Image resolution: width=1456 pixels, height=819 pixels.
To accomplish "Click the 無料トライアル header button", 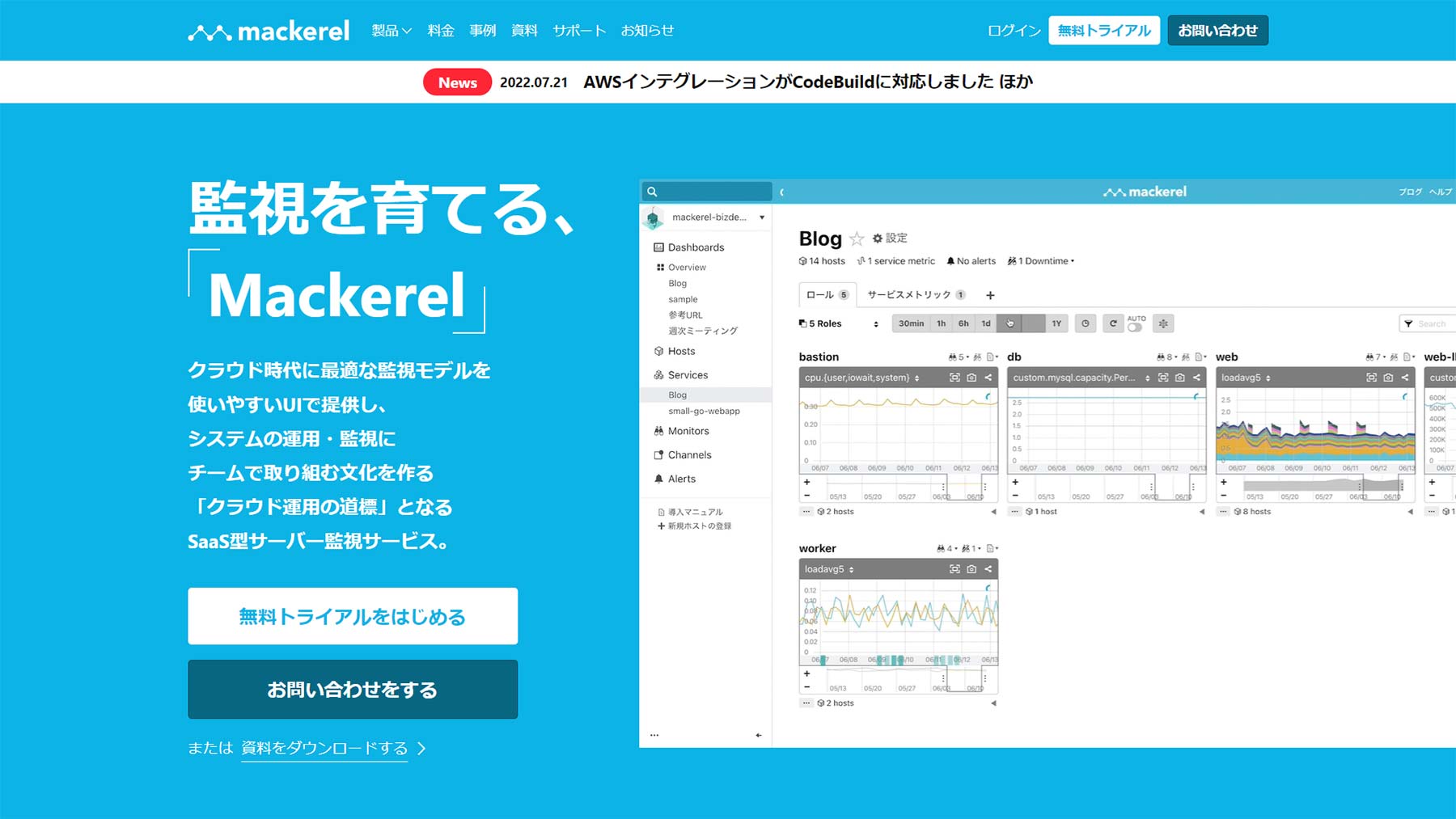I will tap(1104, 31).
